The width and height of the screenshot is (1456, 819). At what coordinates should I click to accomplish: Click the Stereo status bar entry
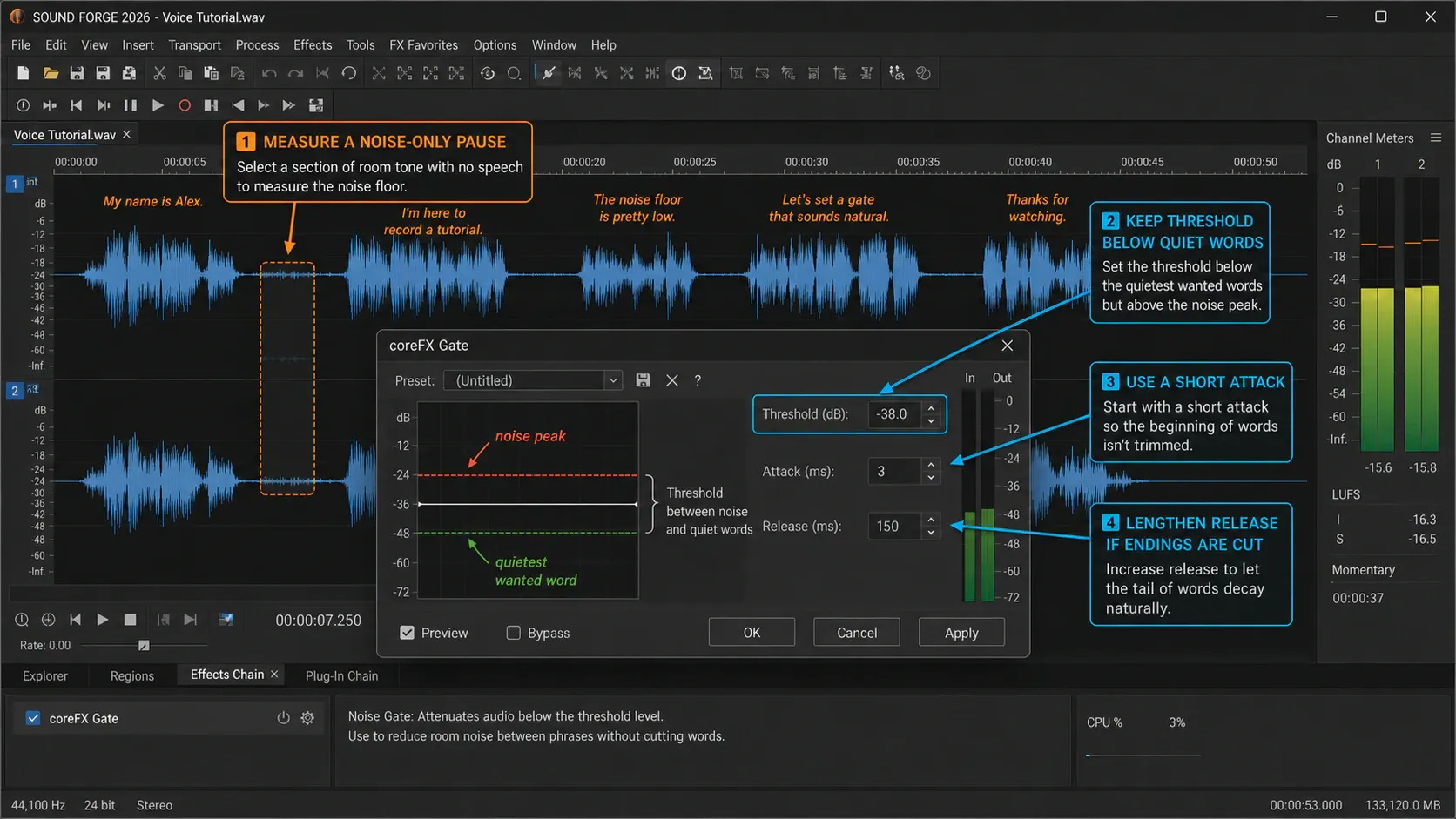(154, 805)
